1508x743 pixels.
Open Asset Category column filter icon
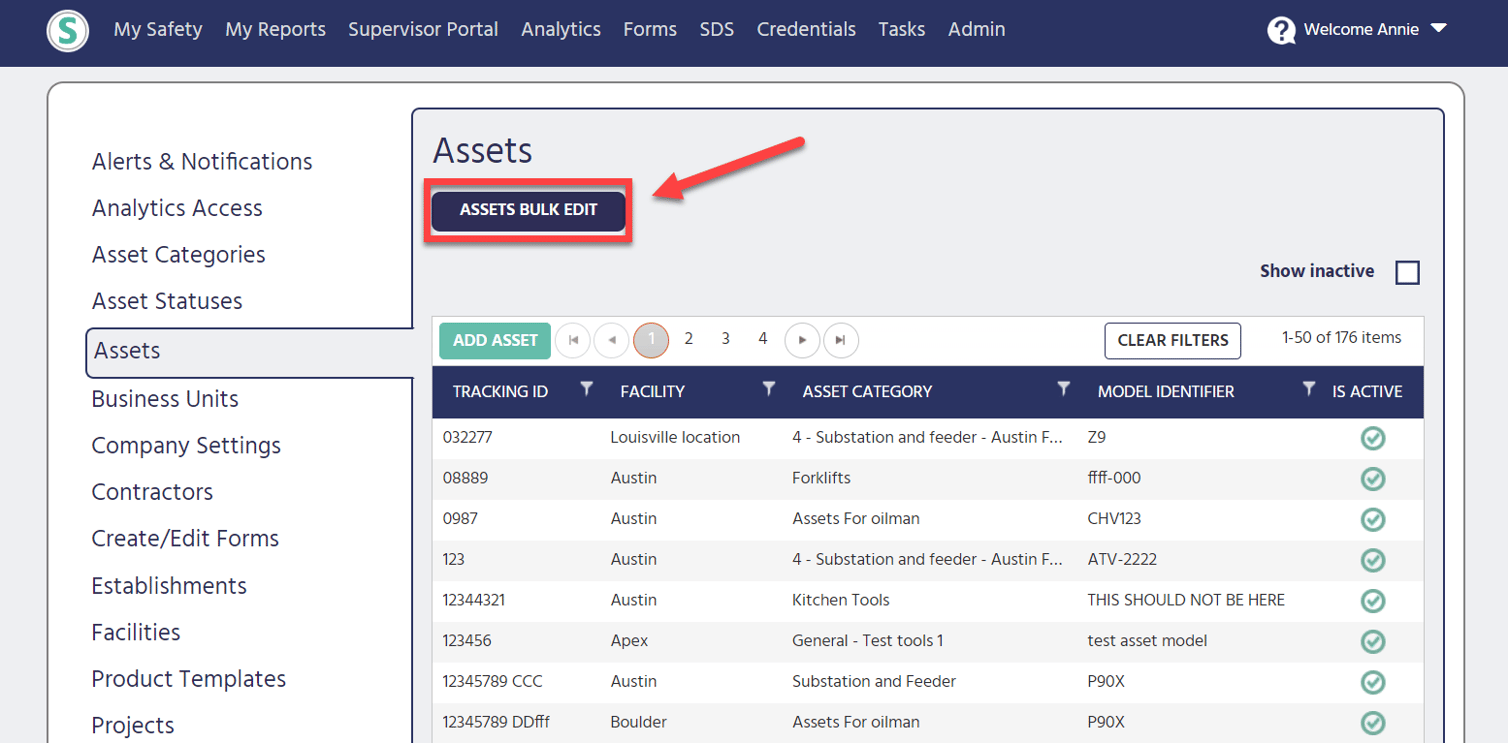coord(1064,389)
